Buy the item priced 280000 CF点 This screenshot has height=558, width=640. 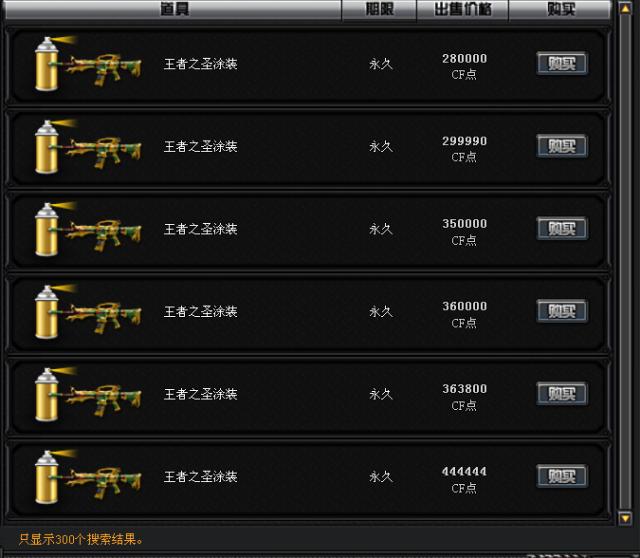coord(562,63)
